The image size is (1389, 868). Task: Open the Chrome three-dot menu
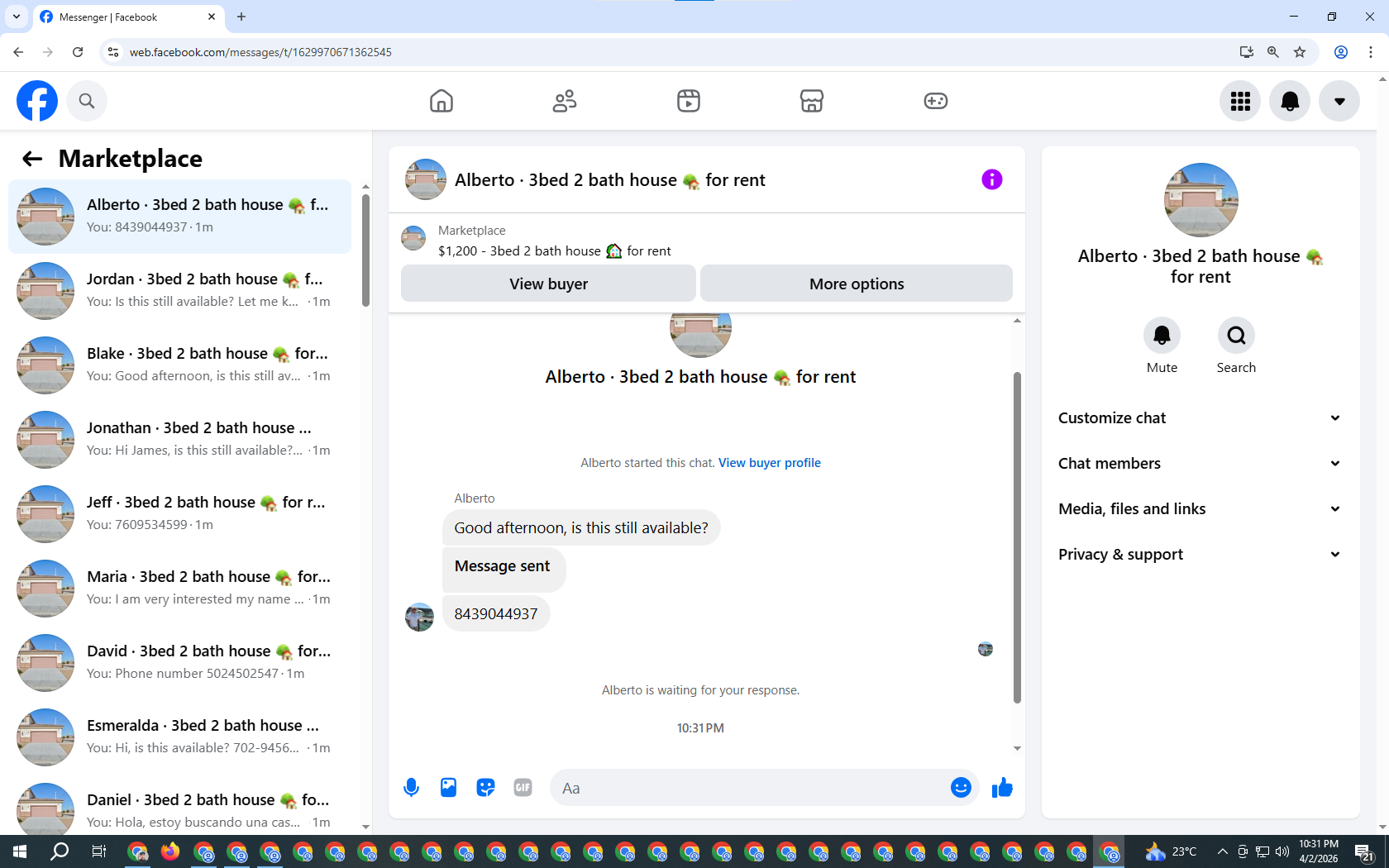click(x=1371, y=52)
